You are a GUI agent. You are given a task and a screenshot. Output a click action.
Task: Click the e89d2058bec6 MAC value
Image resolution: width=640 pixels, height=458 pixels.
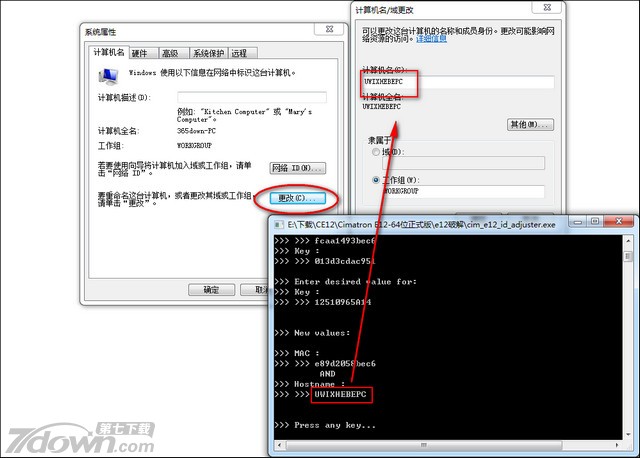(x=345, y=363)
